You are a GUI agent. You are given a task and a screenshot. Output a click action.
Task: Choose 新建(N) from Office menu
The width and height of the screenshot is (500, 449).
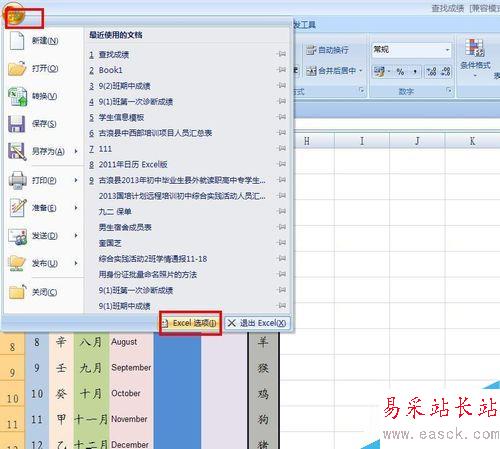(45, 41)
